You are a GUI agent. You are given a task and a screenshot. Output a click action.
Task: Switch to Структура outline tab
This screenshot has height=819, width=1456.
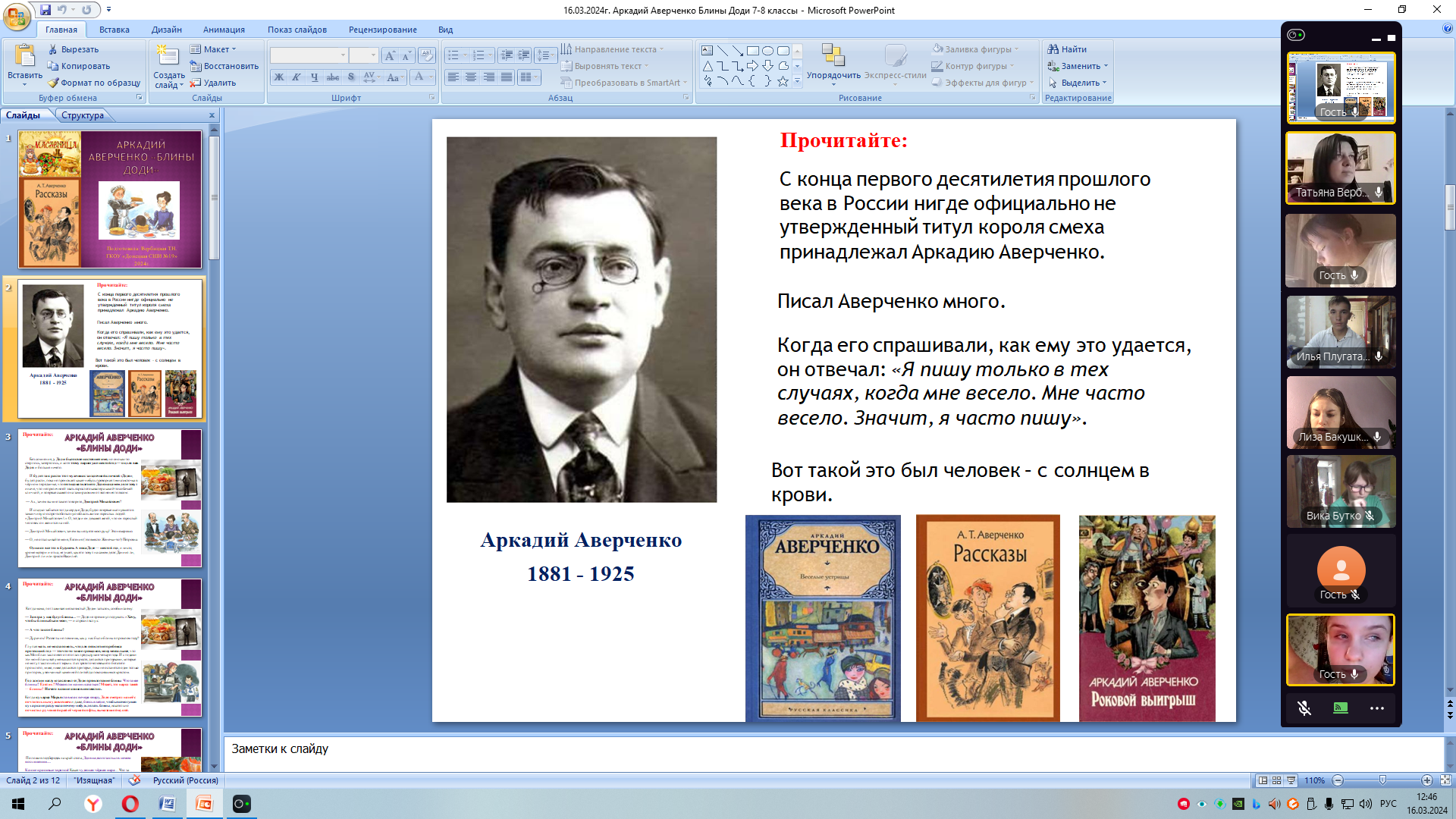(x=83, y=115)
